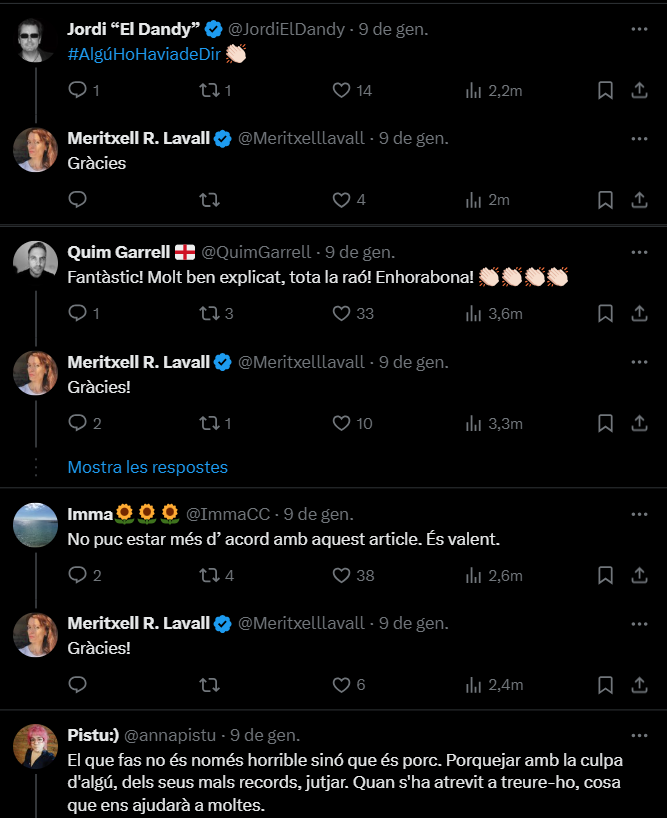Viewport: 667px width, 818px height.
Task: Open more options menu on Pistu's tweet
Action: [x=640, y=735]
